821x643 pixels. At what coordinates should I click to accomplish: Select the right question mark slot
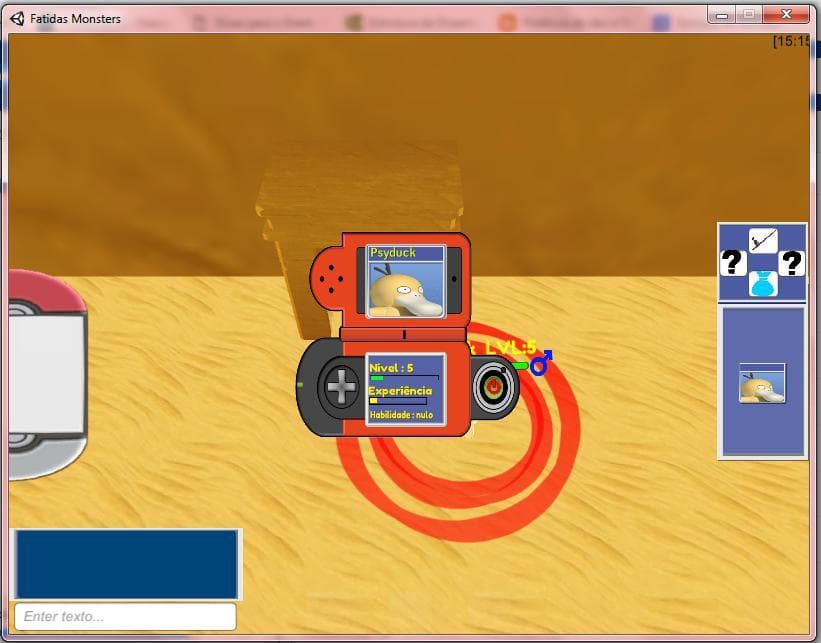coord(791,263)
